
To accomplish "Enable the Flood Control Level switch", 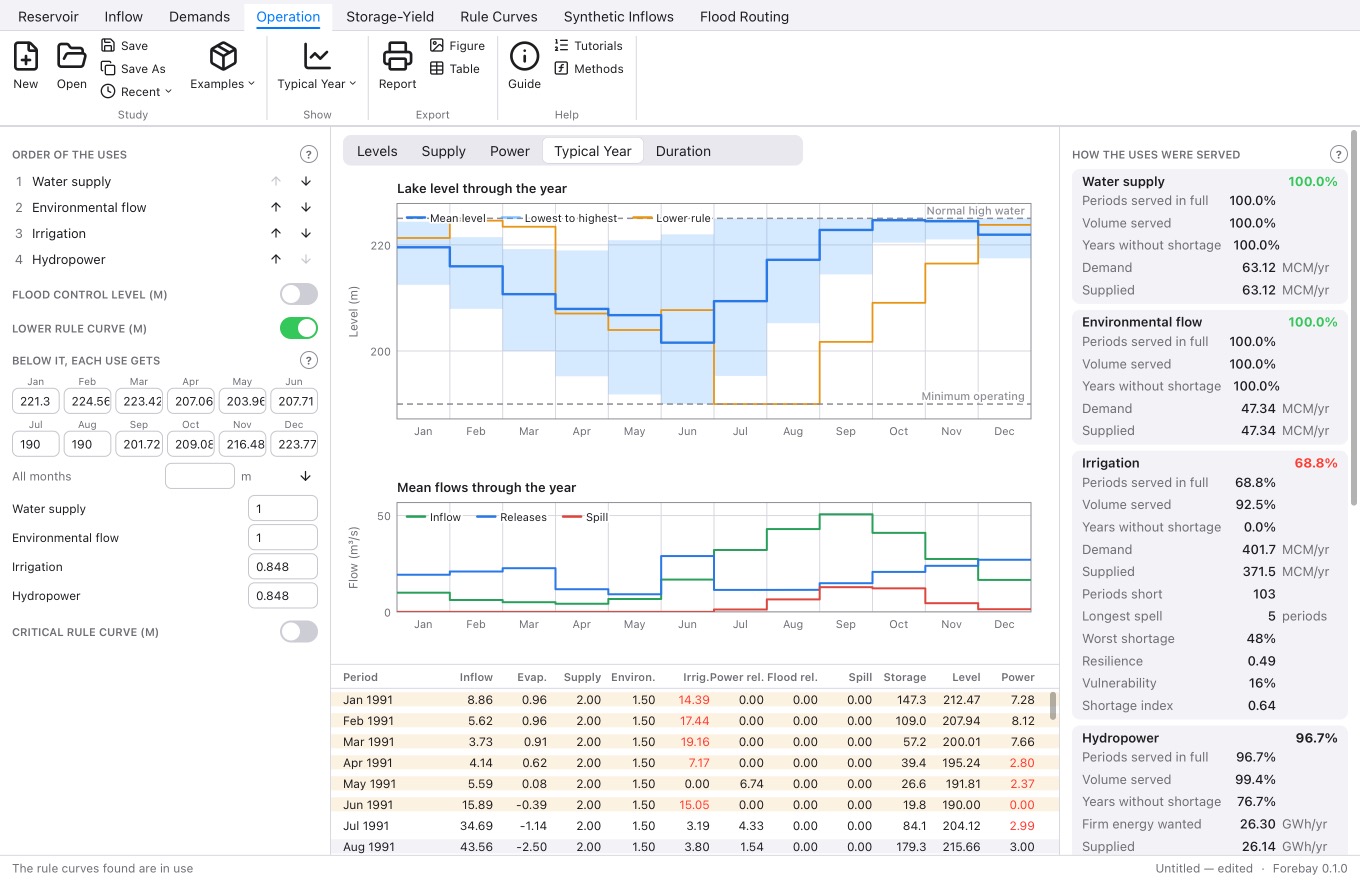I will (299, 294).
